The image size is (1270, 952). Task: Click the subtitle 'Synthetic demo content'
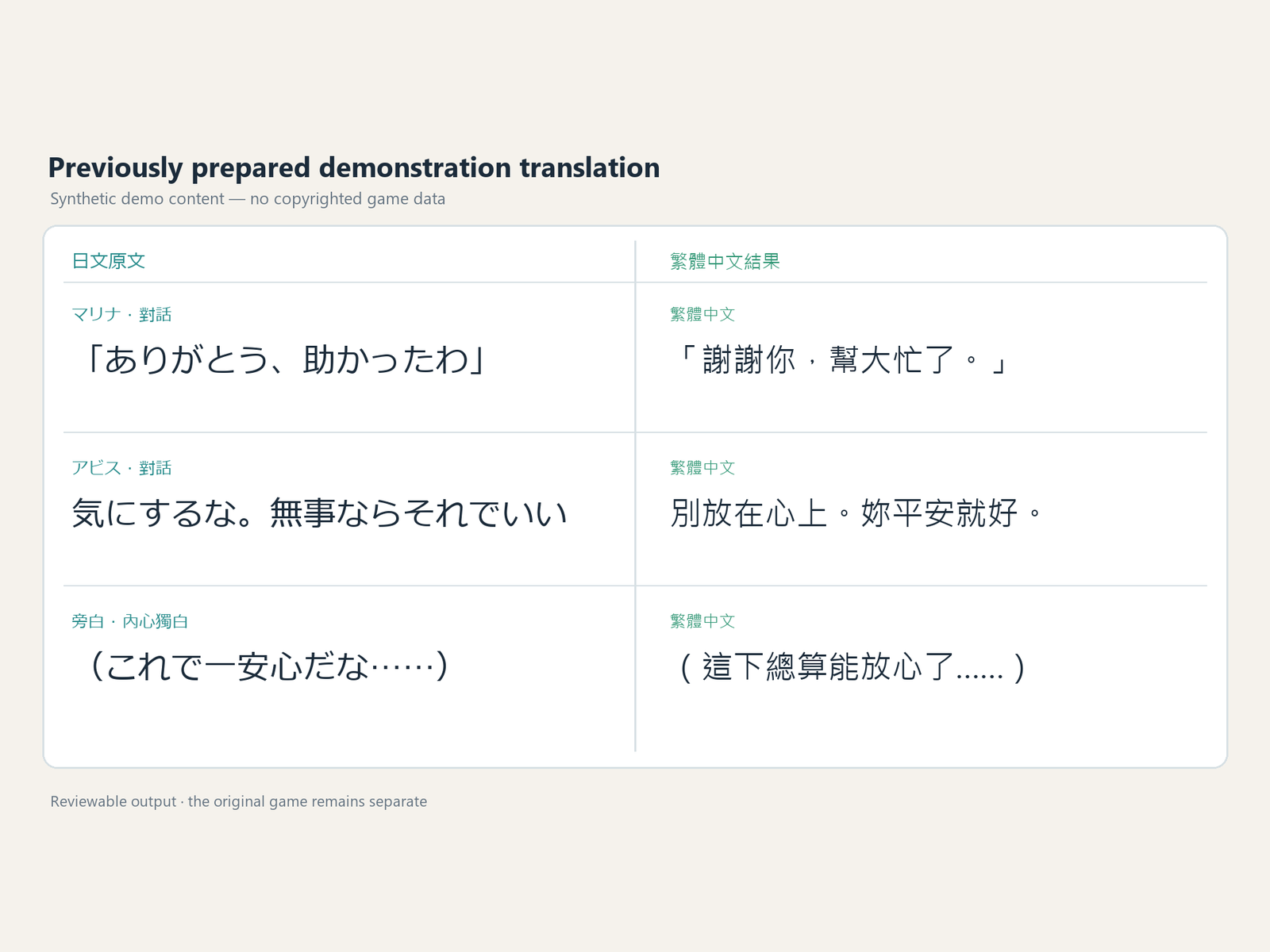tap(137, 199)
